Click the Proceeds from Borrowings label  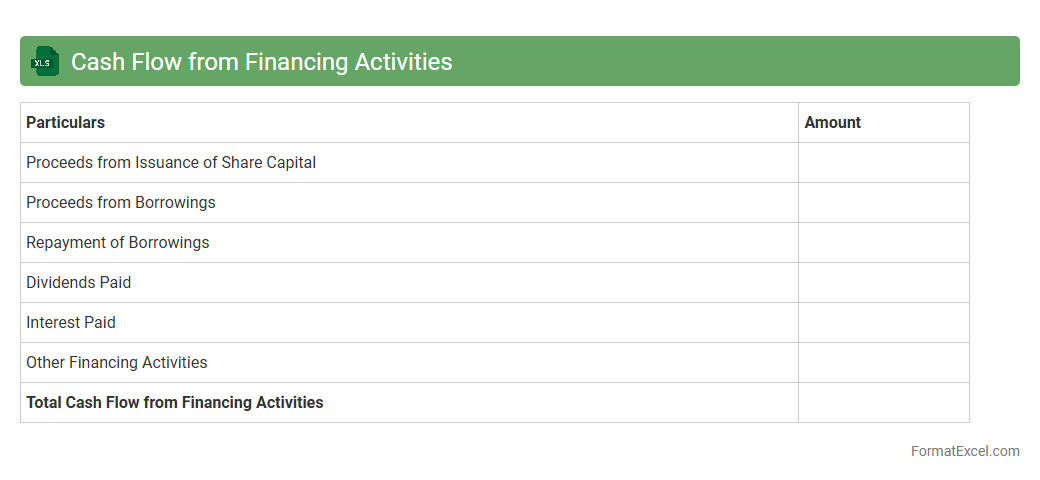pyautogui.click(x=121, y=202)
